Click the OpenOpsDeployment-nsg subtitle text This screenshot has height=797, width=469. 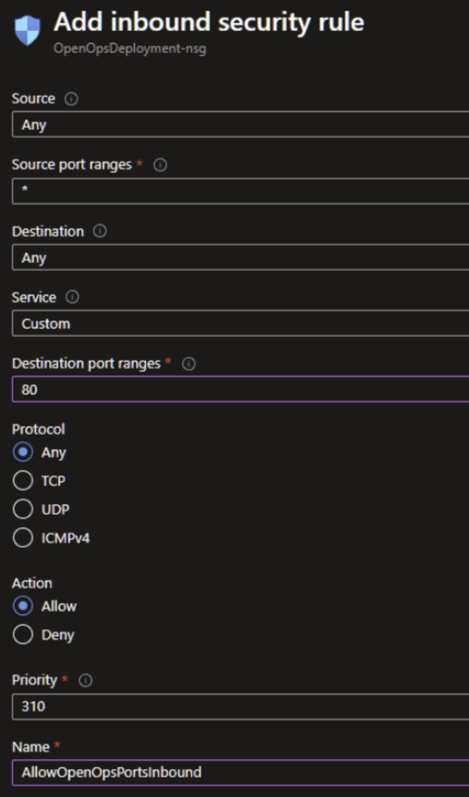130,50
